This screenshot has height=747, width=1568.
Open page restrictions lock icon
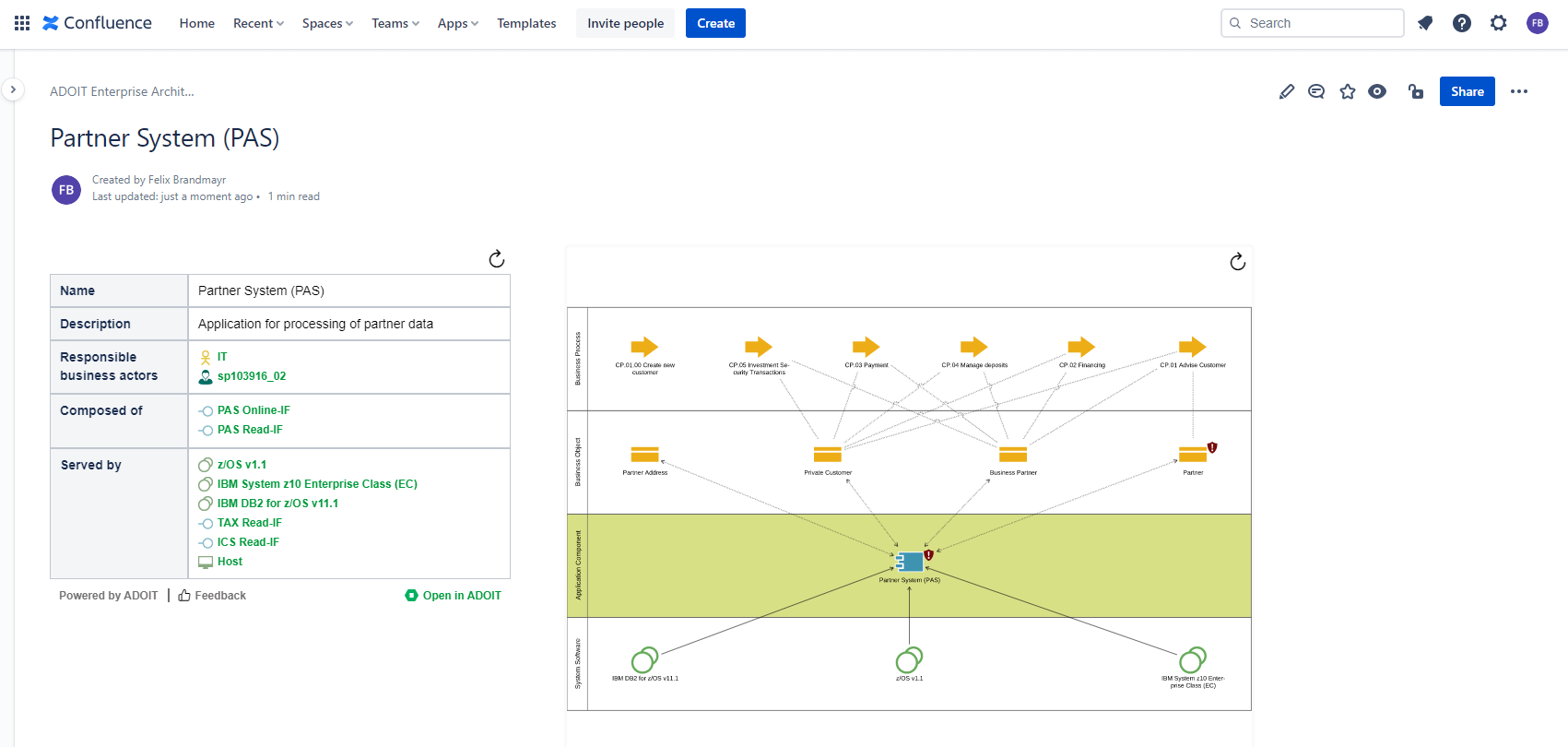click(1416, 91)
